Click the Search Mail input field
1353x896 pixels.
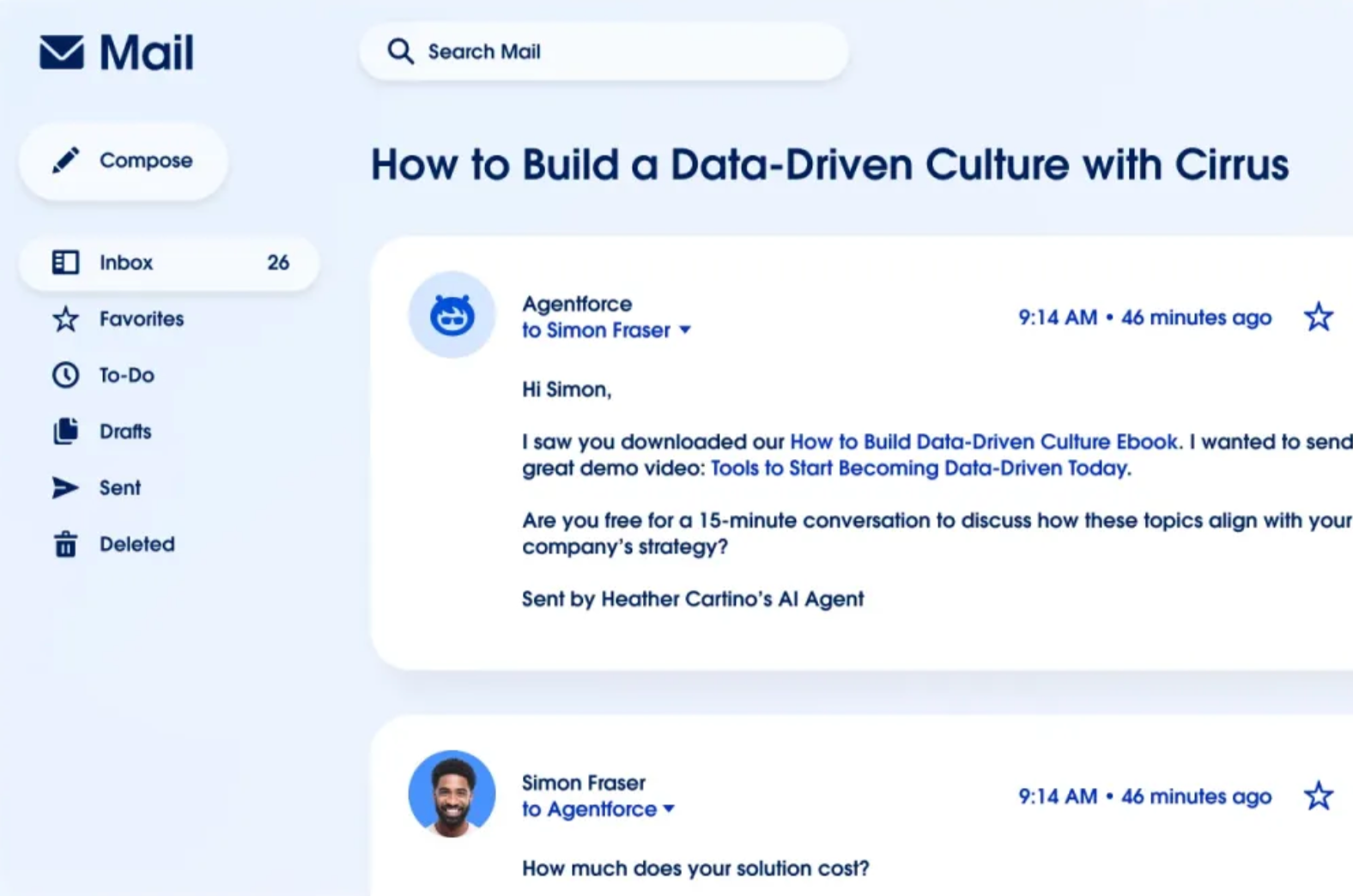pos(604,51)
